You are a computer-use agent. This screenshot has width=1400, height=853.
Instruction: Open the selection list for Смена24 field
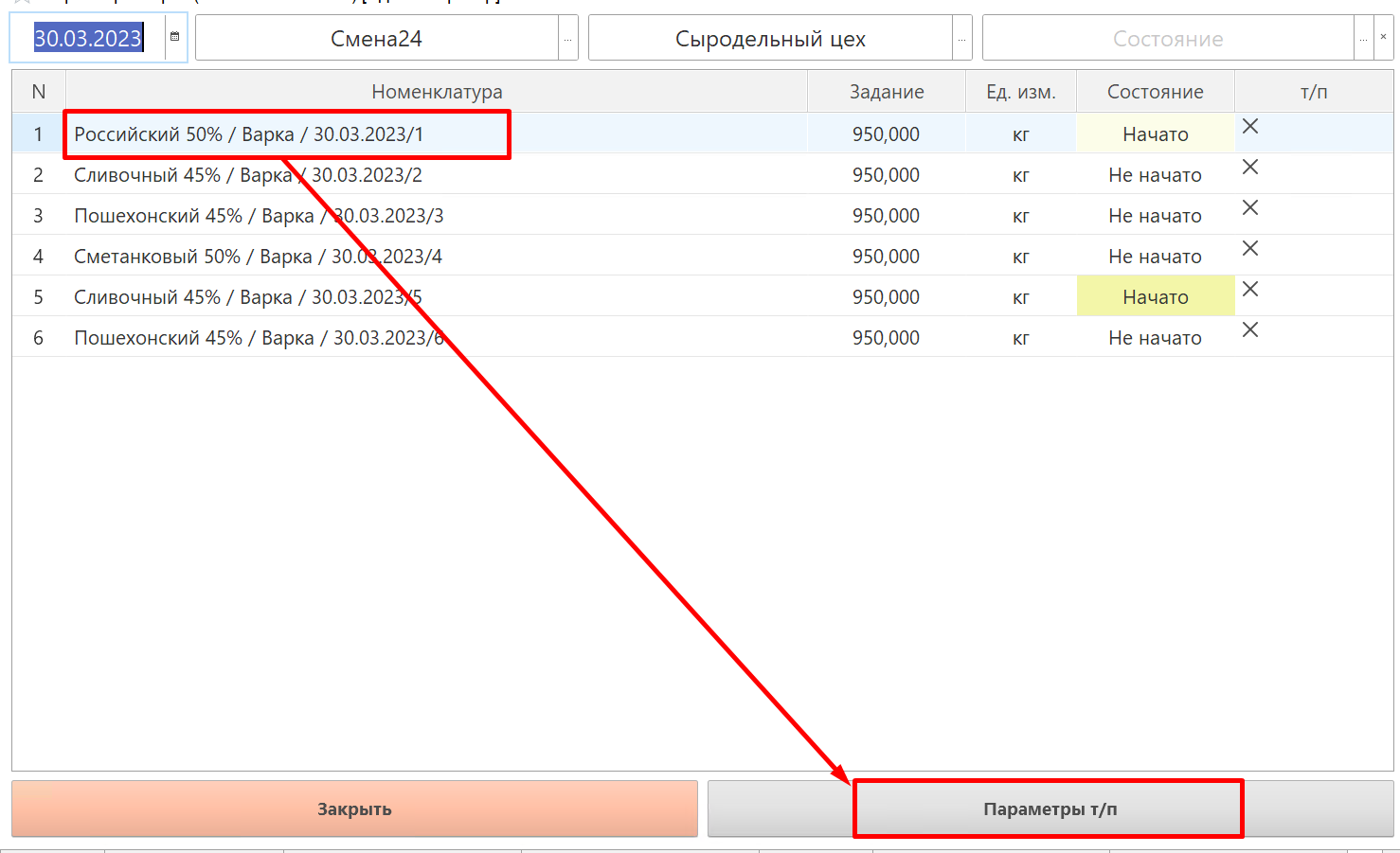[568, 38]
